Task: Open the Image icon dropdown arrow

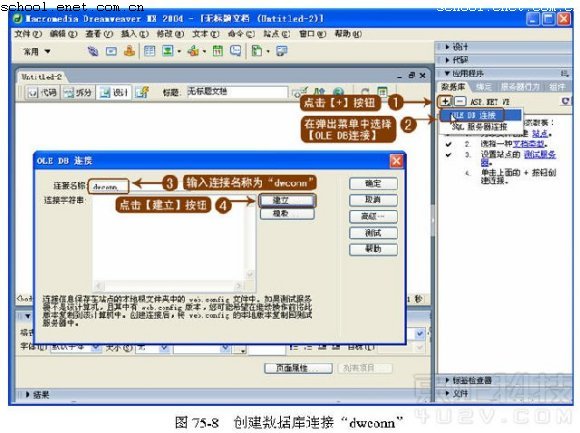Action: tap(179, 51)
